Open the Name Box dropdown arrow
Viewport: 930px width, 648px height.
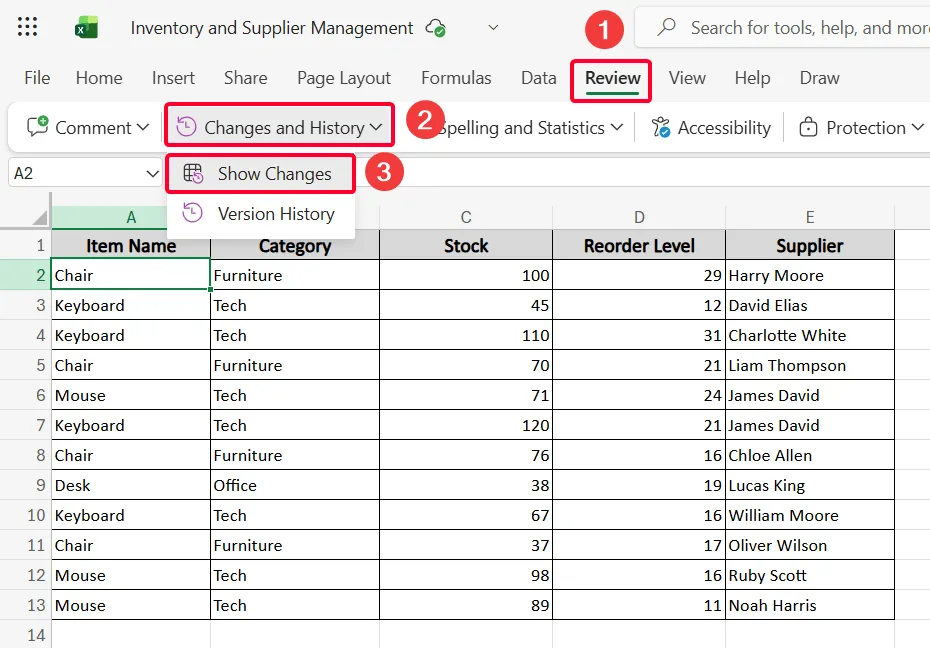coord(152,174)
